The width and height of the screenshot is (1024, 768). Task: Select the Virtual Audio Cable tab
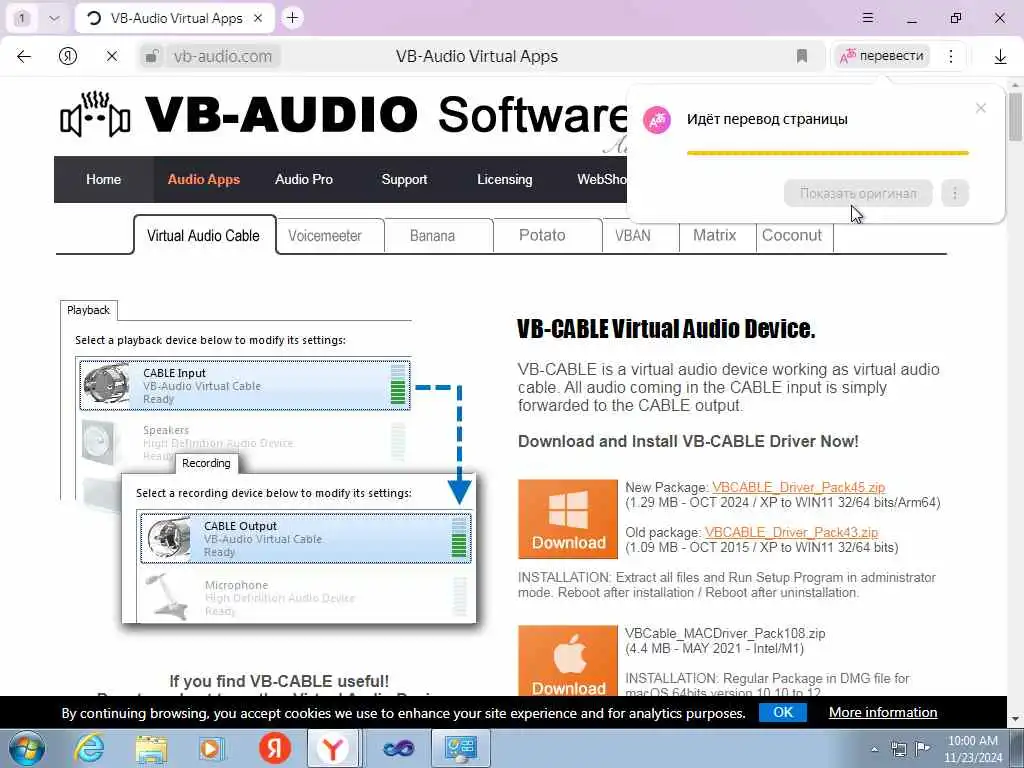204,235
